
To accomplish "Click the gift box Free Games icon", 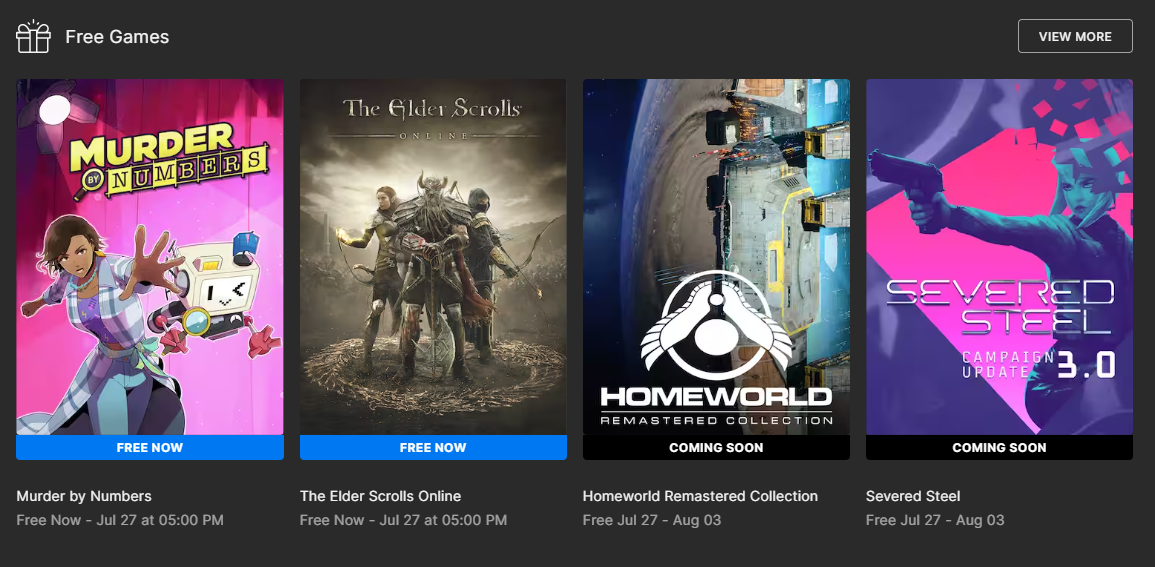I will (33, 36).
